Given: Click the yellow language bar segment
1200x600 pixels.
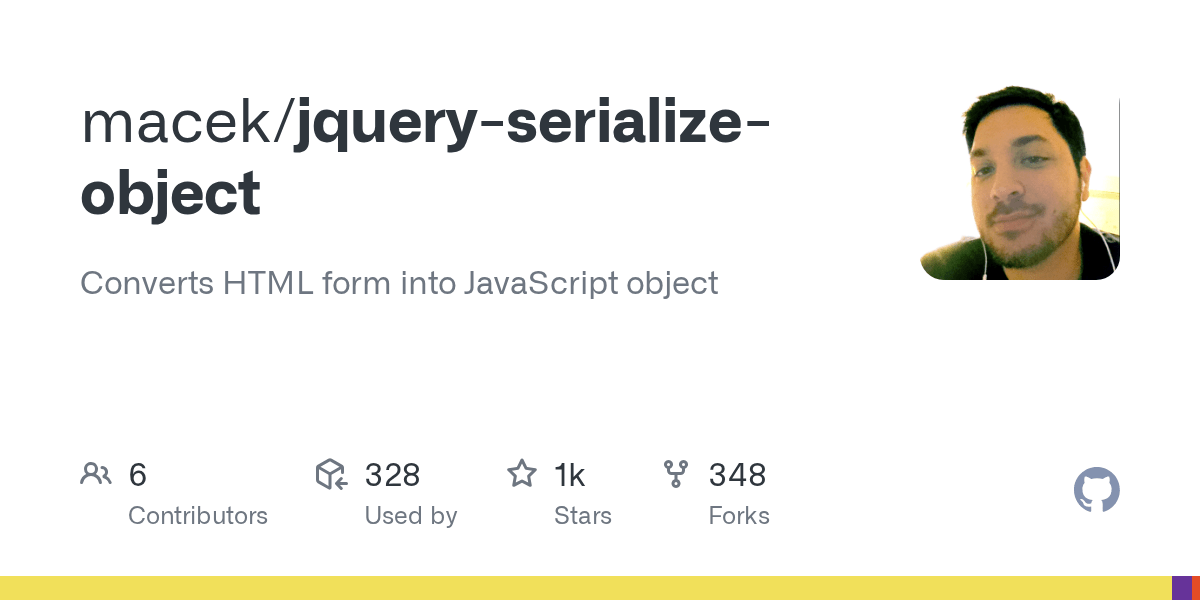Looking at the screenshot, I should [585, 588].
